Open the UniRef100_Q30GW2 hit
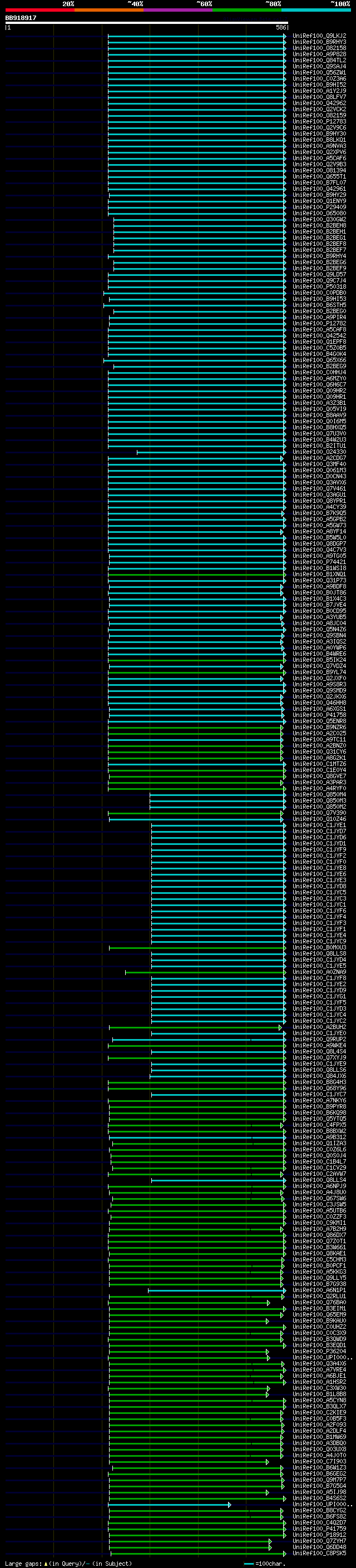The width and height of the screenshot is (356, 1568). pos(319,219)
